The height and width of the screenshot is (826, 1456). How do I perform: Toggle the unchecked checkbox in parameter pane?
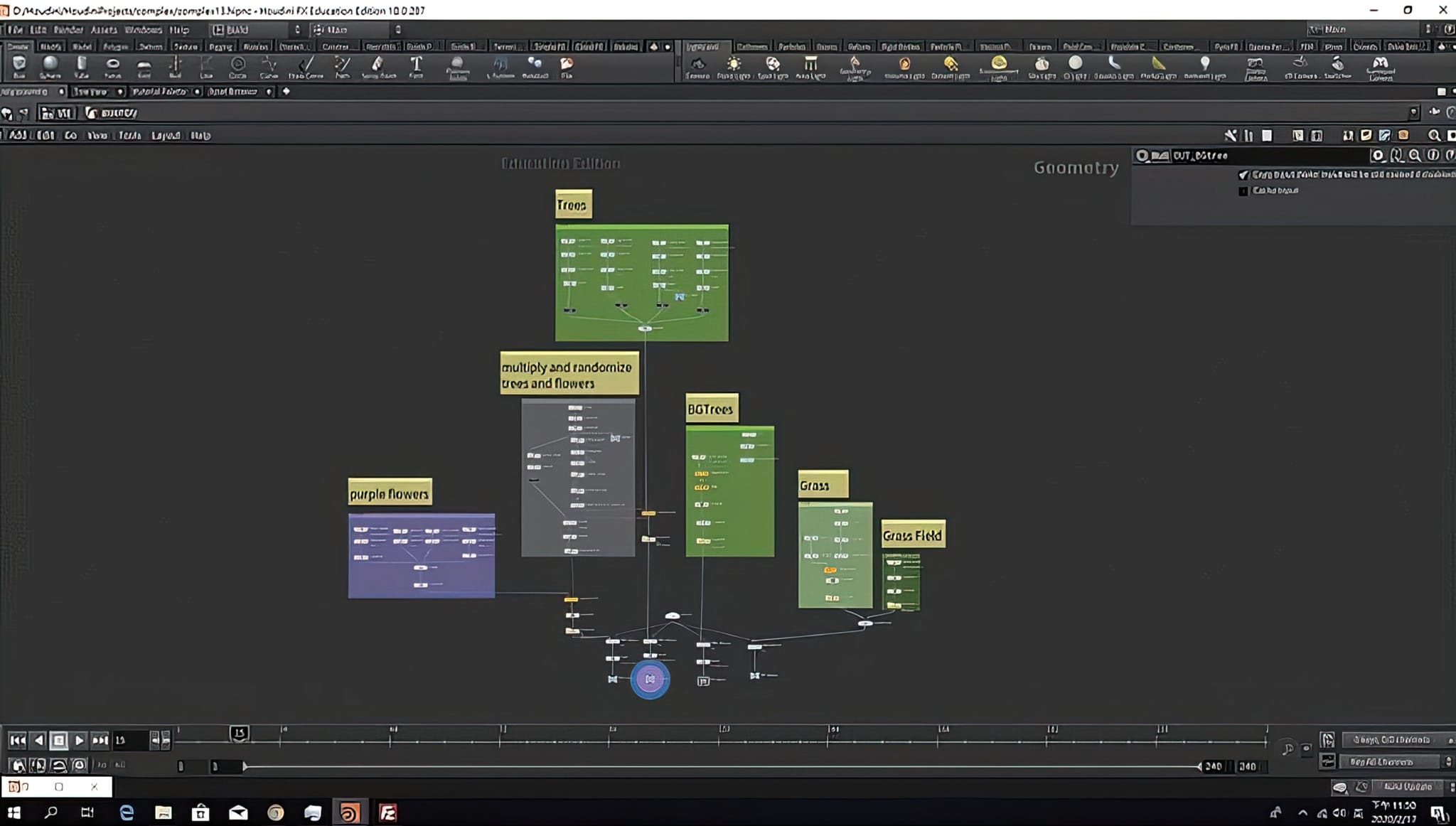tap(1243, 191)
